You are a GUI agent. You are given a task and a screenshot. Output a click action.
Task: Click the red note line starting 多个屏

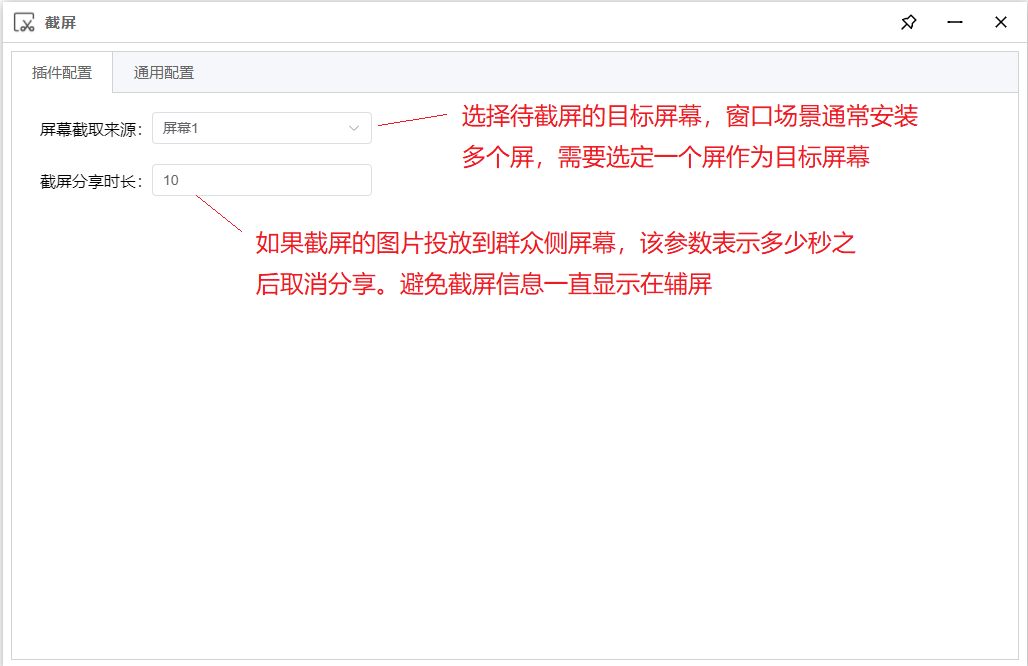point(665,157)
